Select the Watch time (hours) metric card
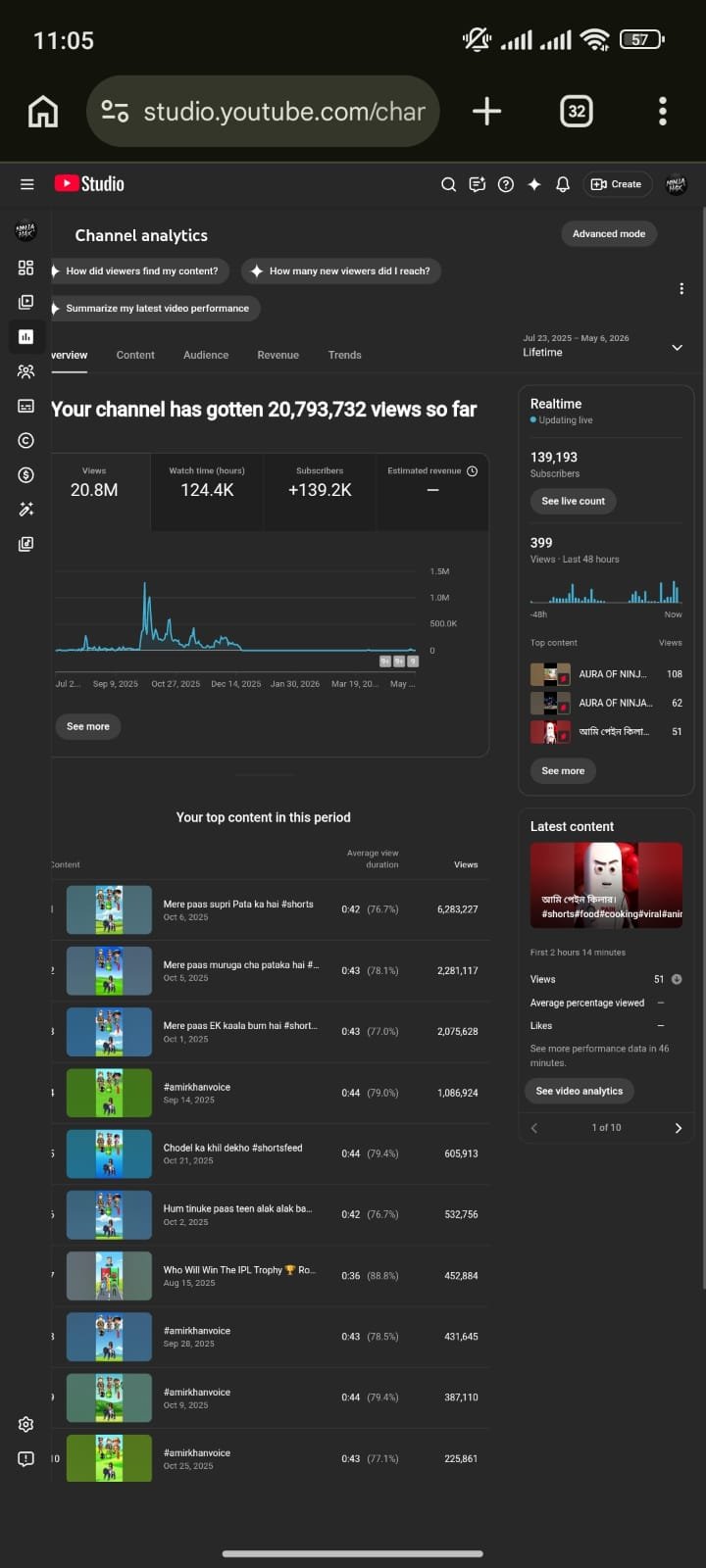The height and width of the screenshot is (1568, 706). [x=207, y=491]
